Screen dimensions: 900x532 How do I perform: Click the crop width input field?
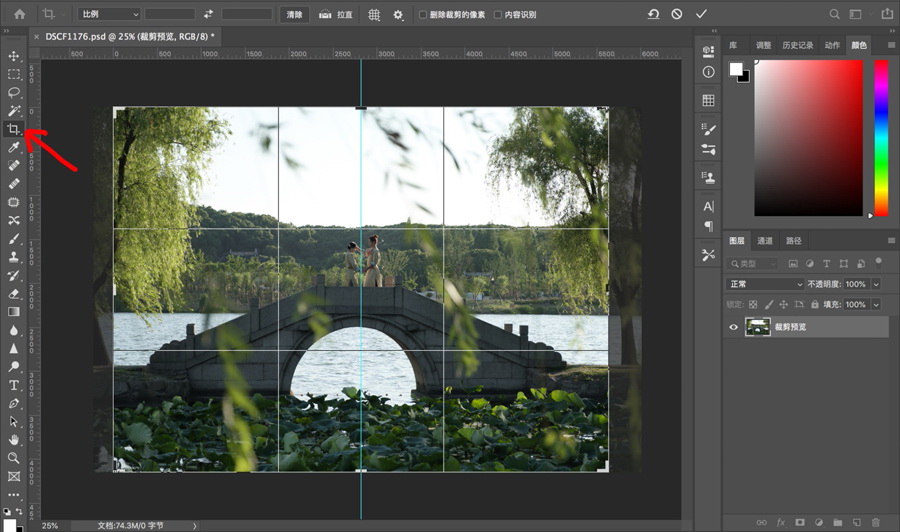(170, 15)
